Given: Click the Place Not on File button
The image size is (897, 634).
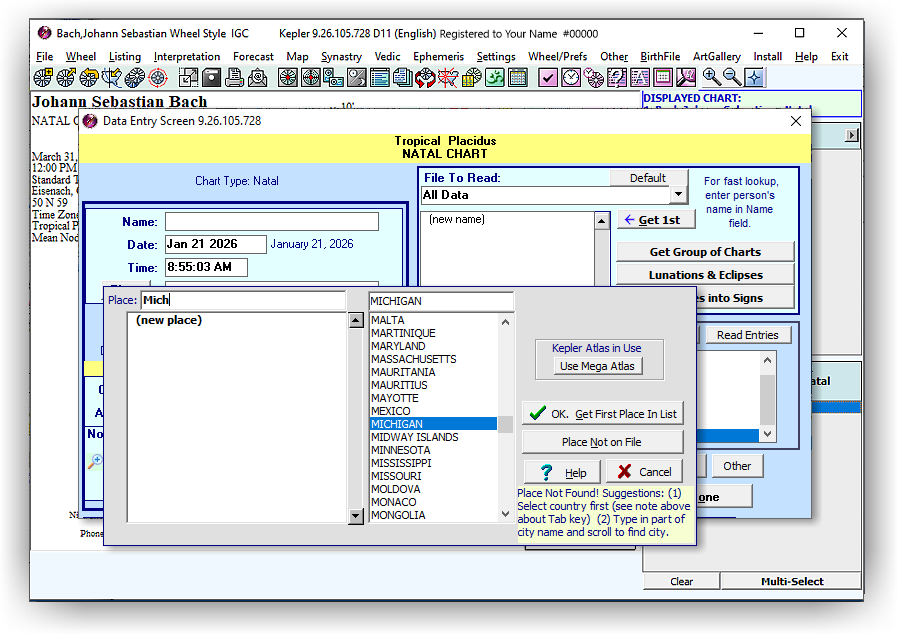Looking at the screenshot, I should (602, 442).
